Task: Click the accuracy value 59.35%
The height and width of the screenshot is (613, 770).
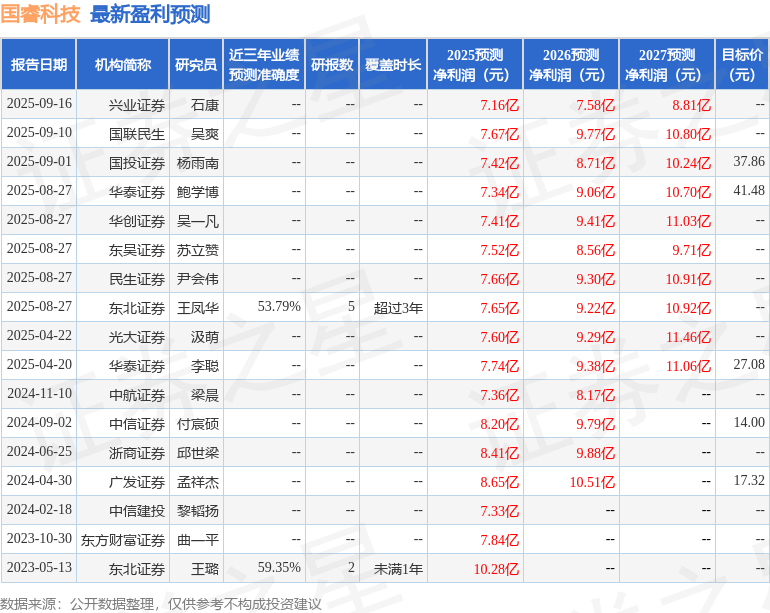Action: tap(279, 567)
